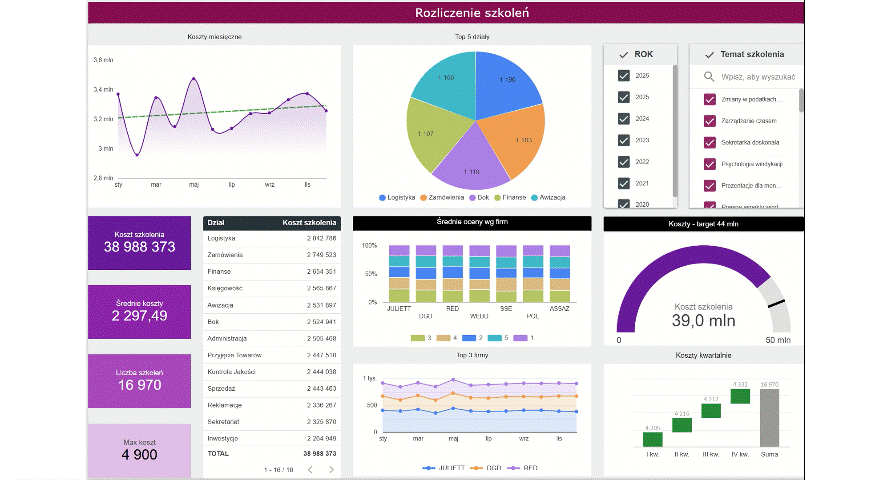This screenshot has height=480, width=892.
Task: Click the search field in Temat szkolenia filter
Action: tap(757, 76)
